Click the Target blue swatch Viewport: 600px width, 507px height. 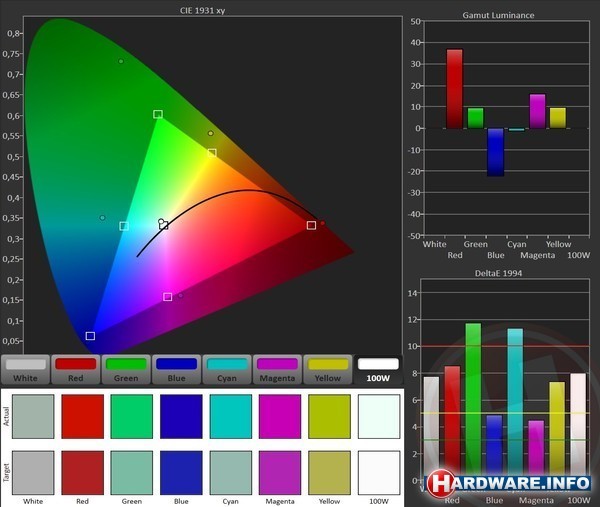(x=181, y=472)
